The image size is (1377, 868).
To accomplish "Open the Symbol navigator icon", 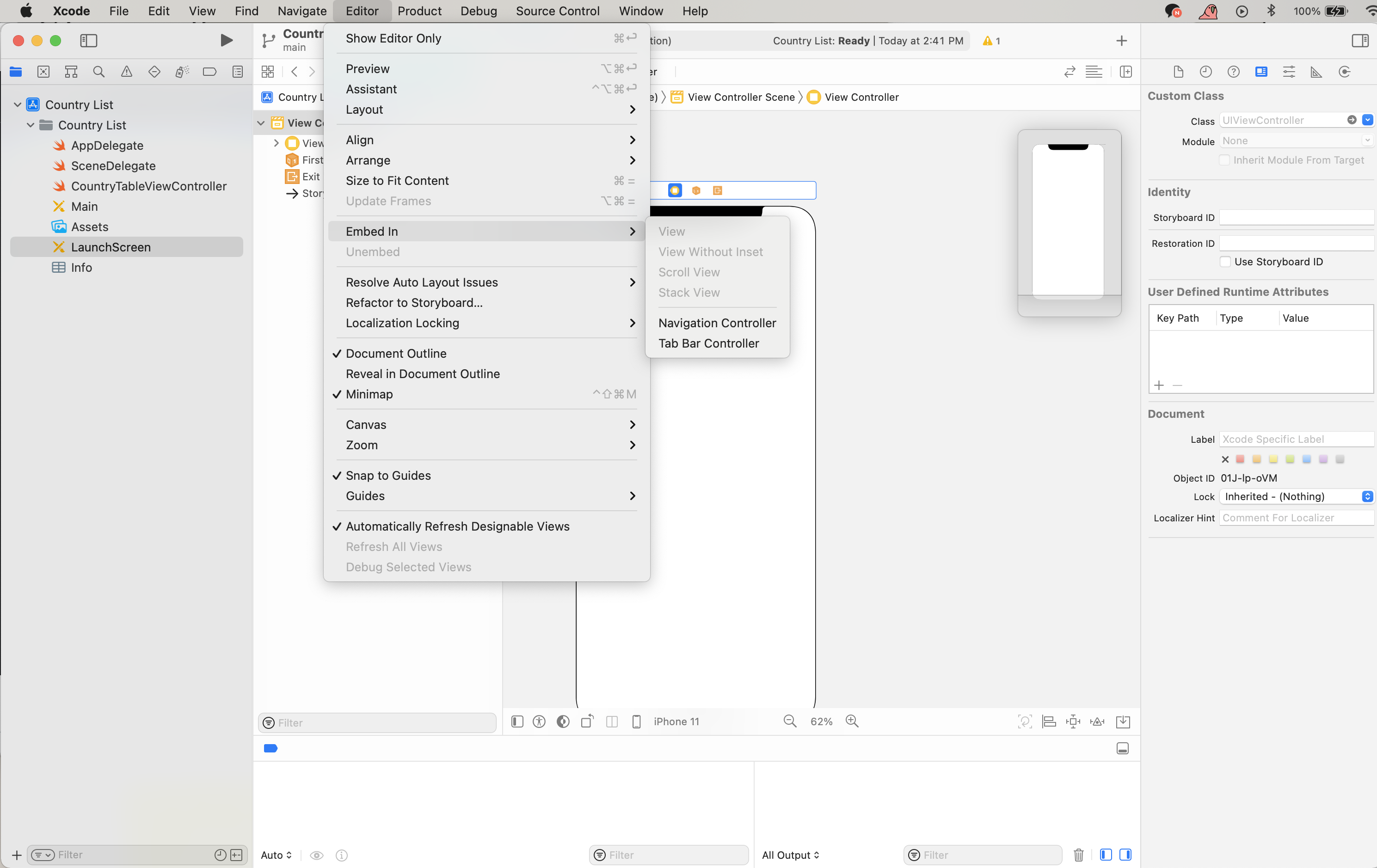I will (71, 72).
